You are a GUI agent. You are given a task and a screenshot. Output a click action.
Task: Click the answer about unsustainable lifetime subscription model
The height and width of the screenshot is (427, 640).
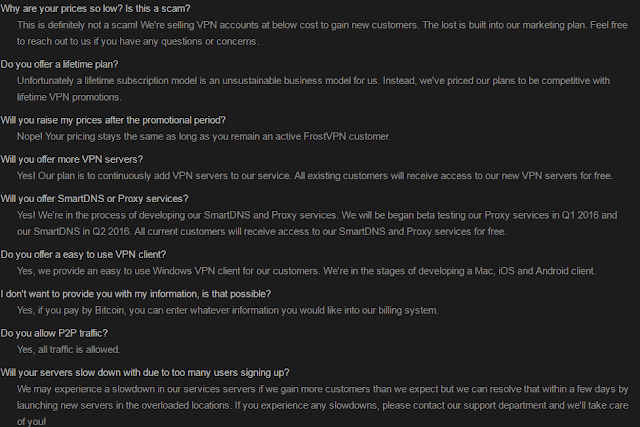(313, 89)
